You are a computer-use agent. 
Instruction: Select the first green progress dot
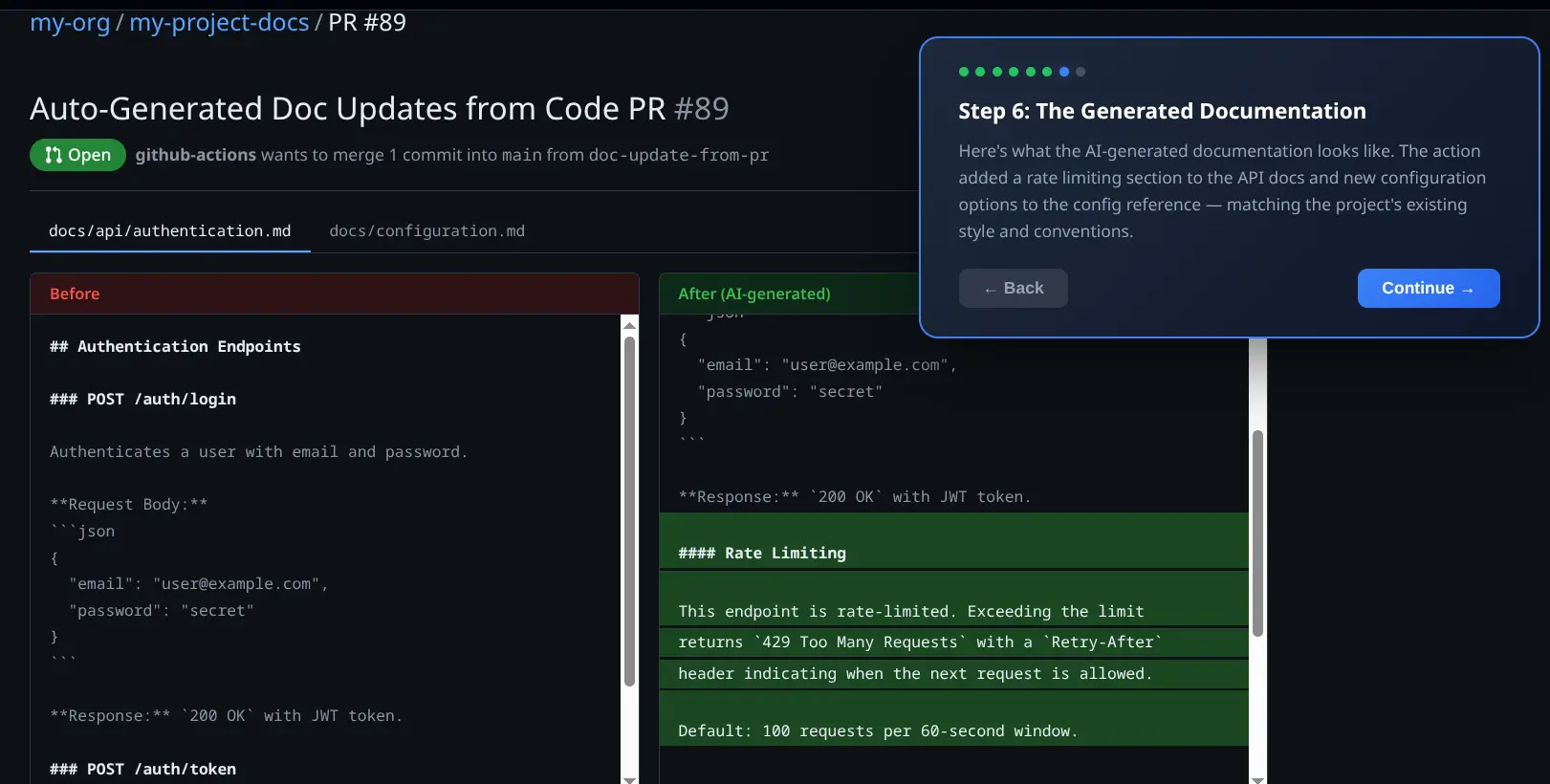pyautogui.click(x=964, y=72)
